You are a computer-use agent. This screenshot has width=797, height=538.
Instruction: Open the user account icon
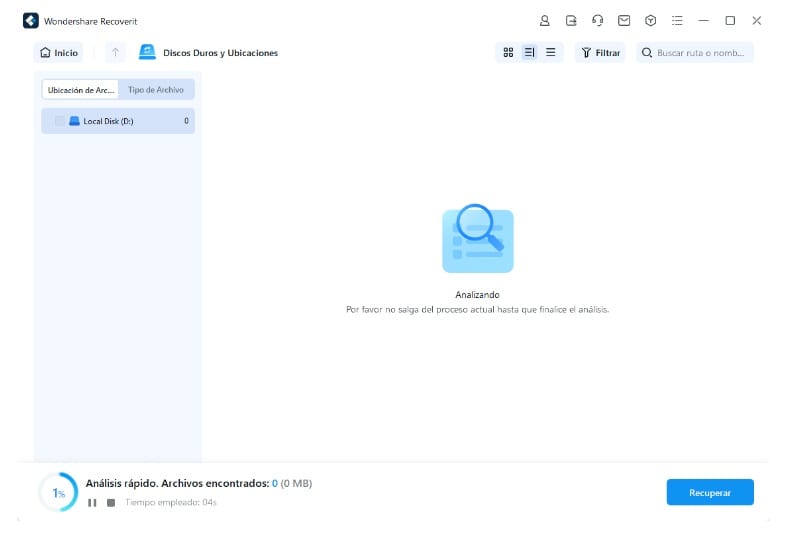pyautogui.click(x=544, y=21)
